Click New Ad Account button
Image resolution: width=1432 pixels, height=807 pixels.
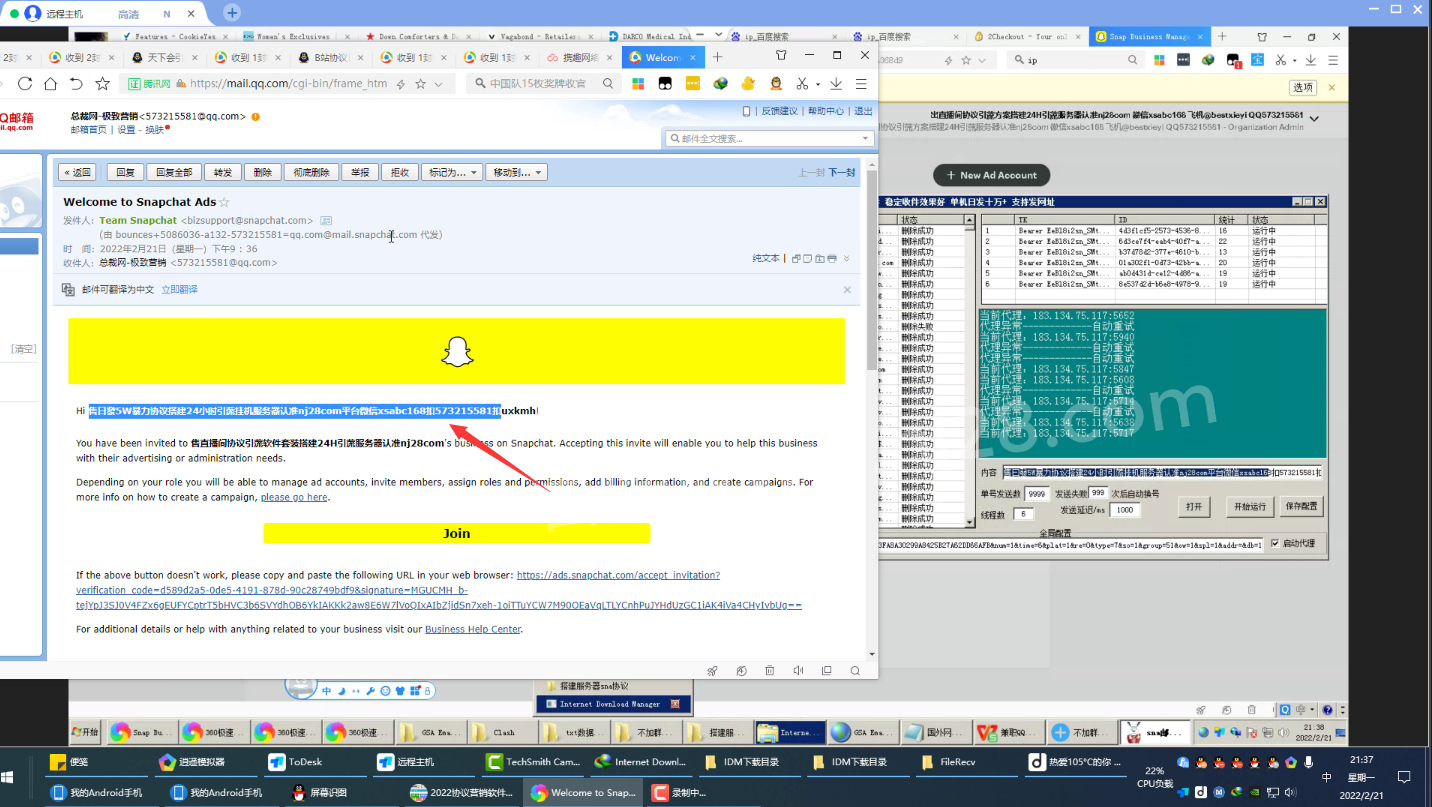pos(991,175)
